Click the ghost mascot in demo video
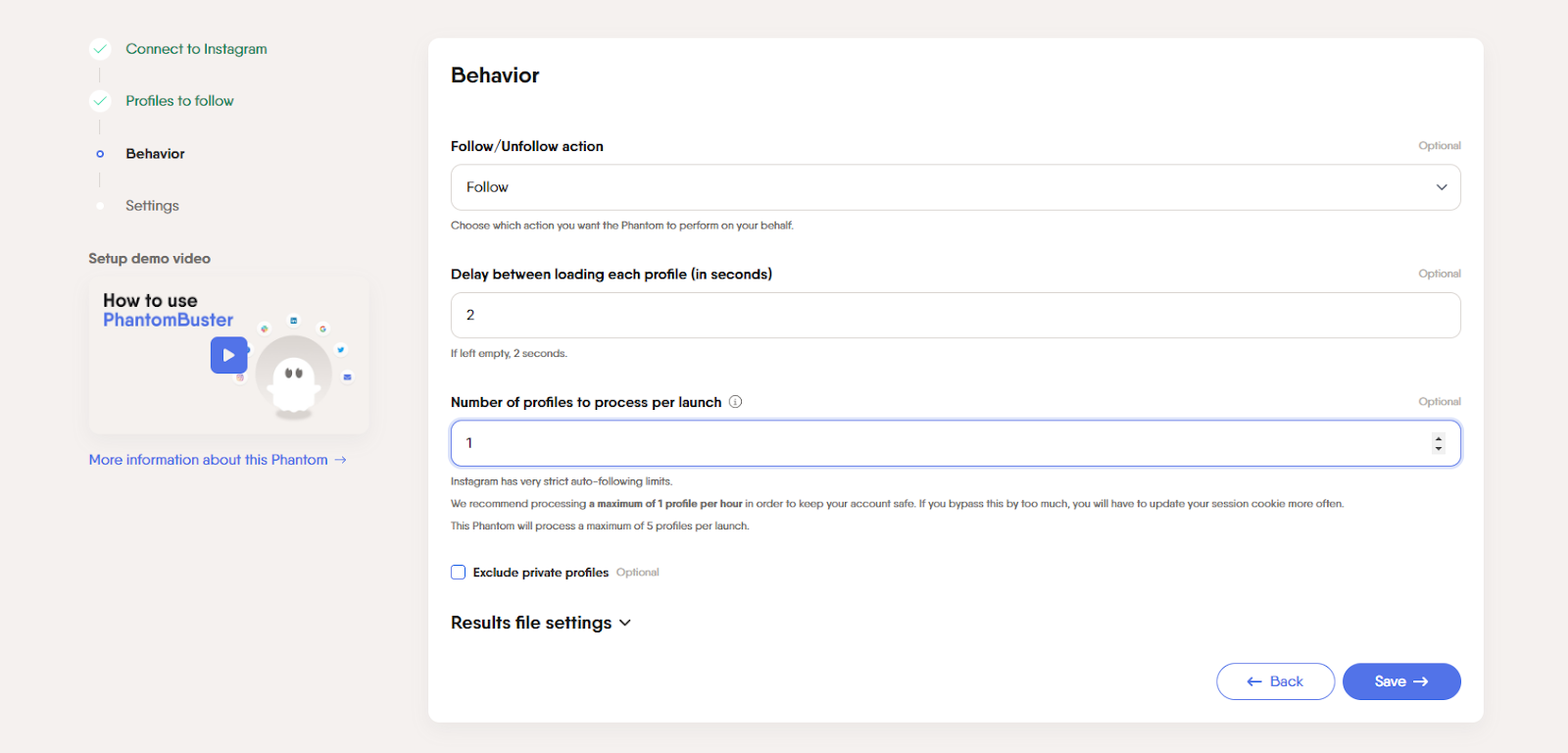The width and height of the screenshot is (1568, 753). pyautogui.click(x=293, y=380)
